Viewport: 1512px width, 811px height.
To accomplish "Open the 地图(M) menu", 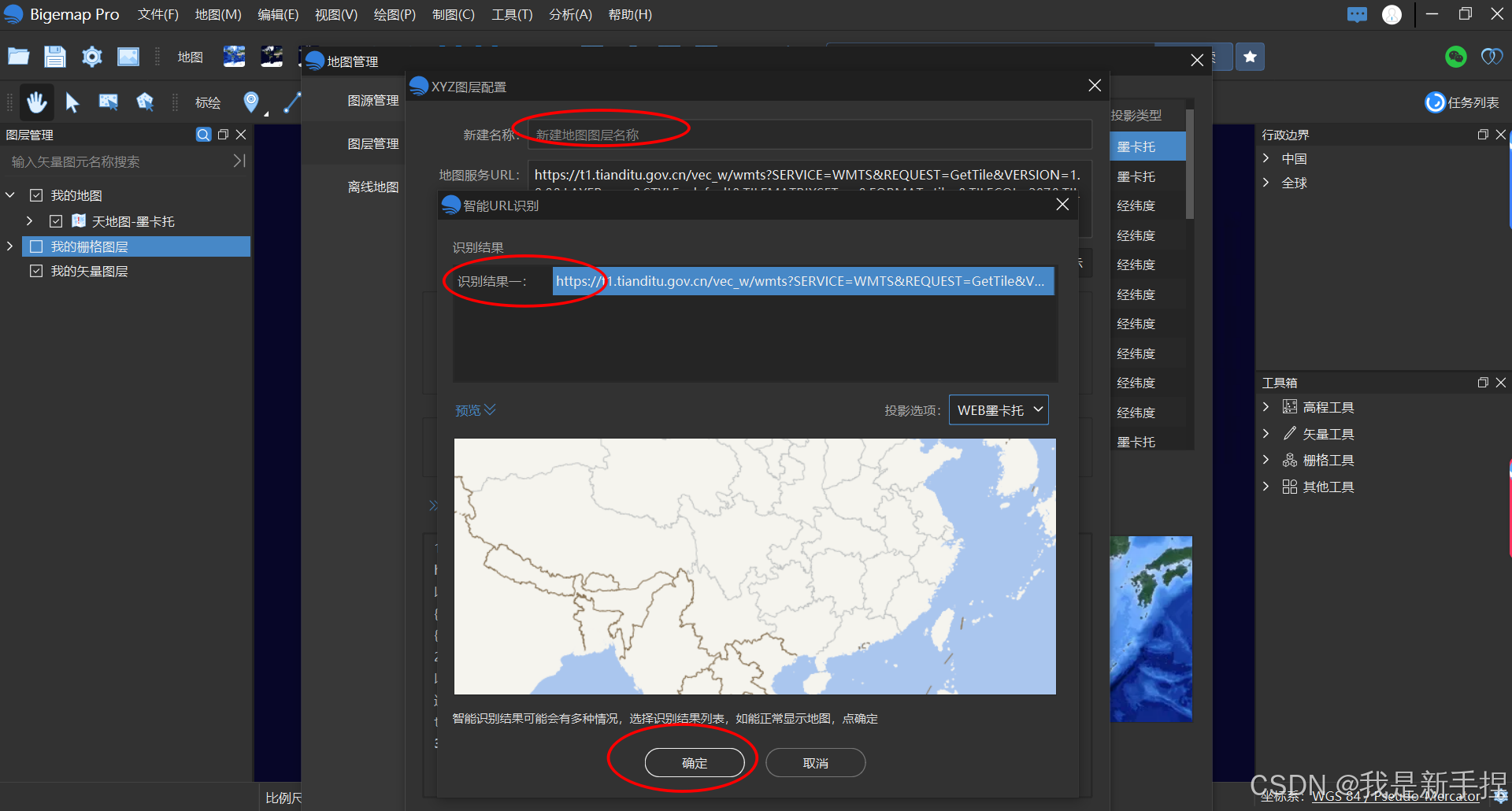I will (x=218, y=15).
